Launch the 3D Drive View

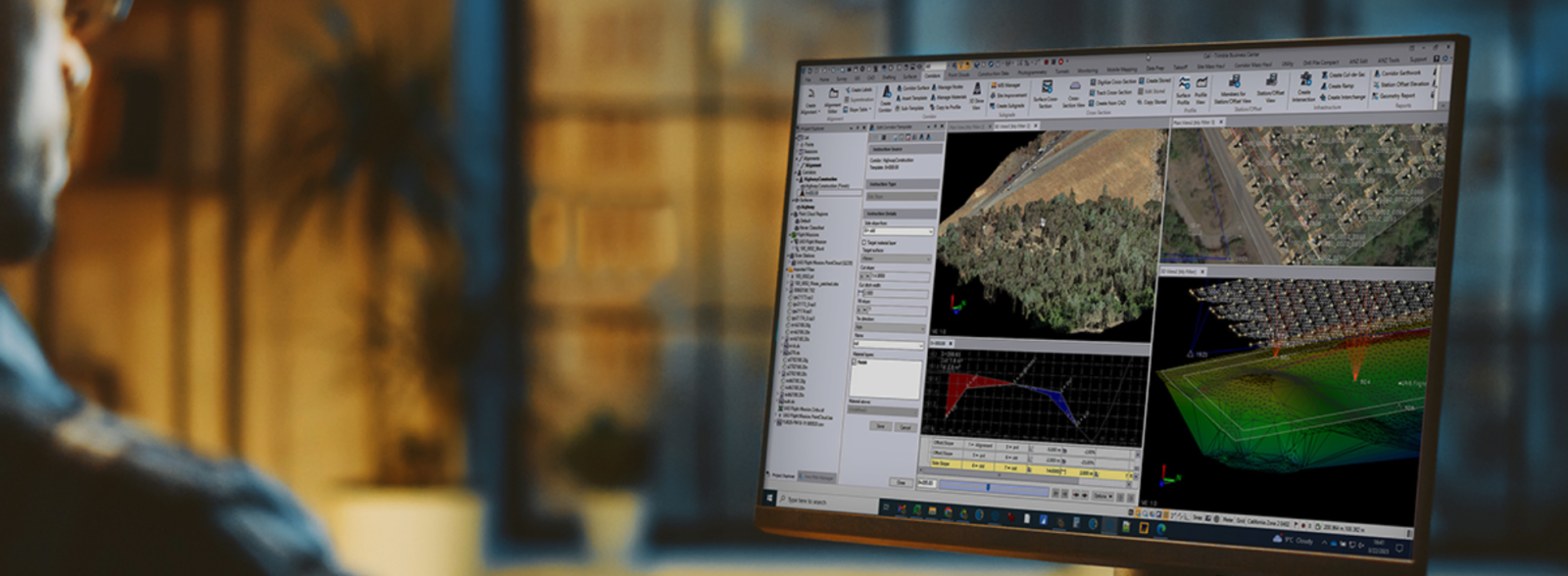[977, 96]
